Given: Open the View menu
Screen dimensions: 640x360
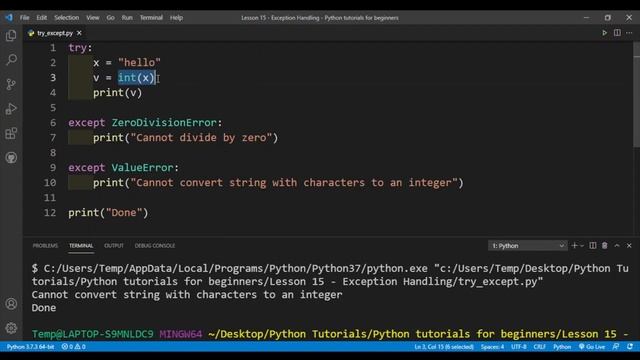Looking at the screenshot, I should [x=93, y=18].
